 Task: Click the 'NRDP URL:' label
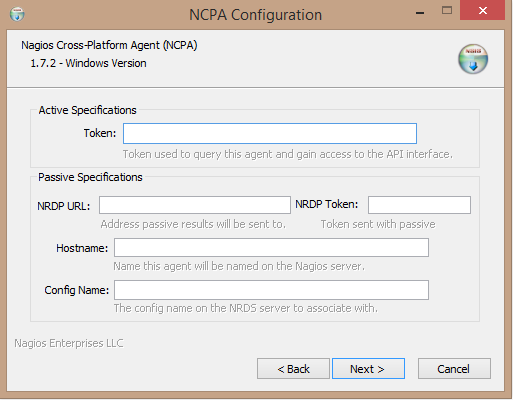[x=64, y=206]
